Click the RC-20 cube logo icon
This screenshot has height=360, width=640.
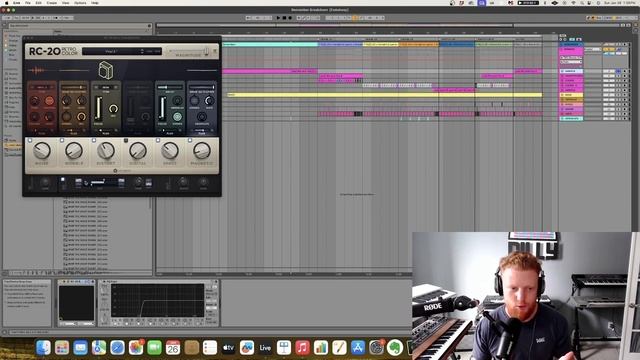tap(106, 70)
